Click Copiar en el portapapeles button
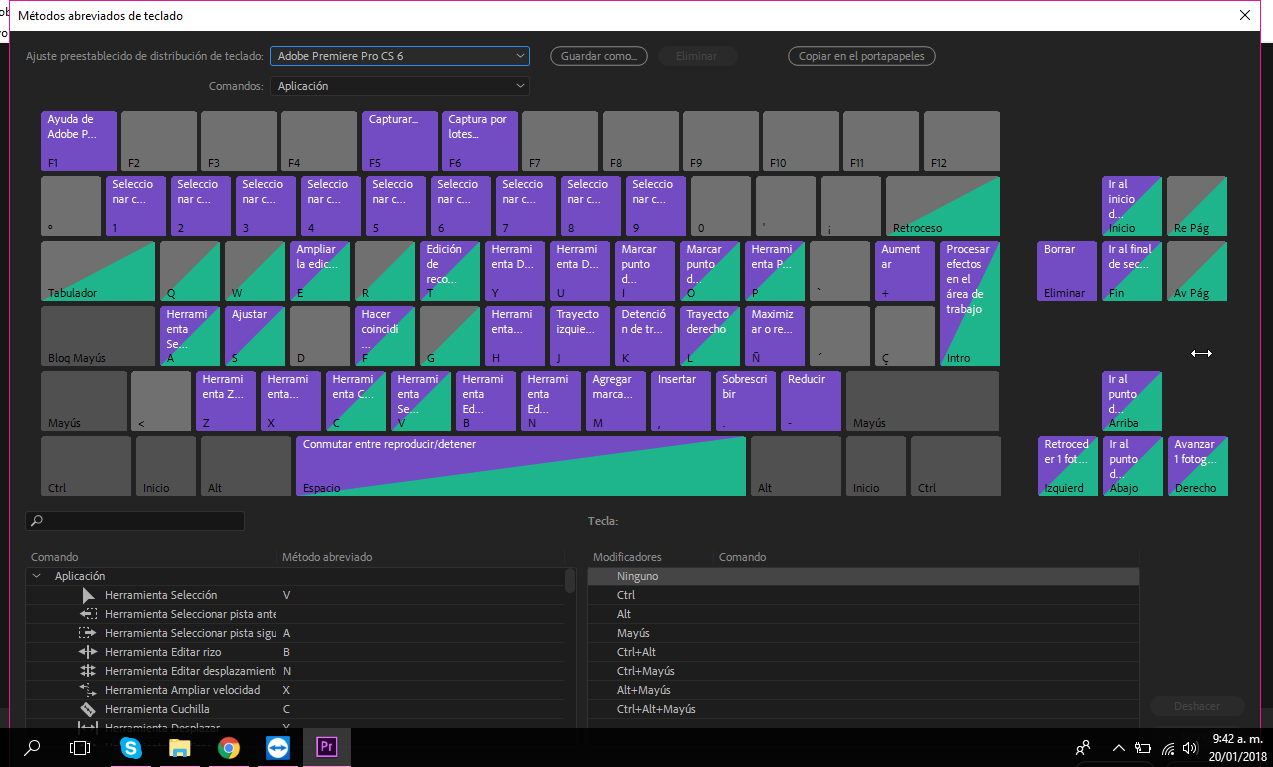Screen dimensions: 1273x767 (x=862, y=56)
